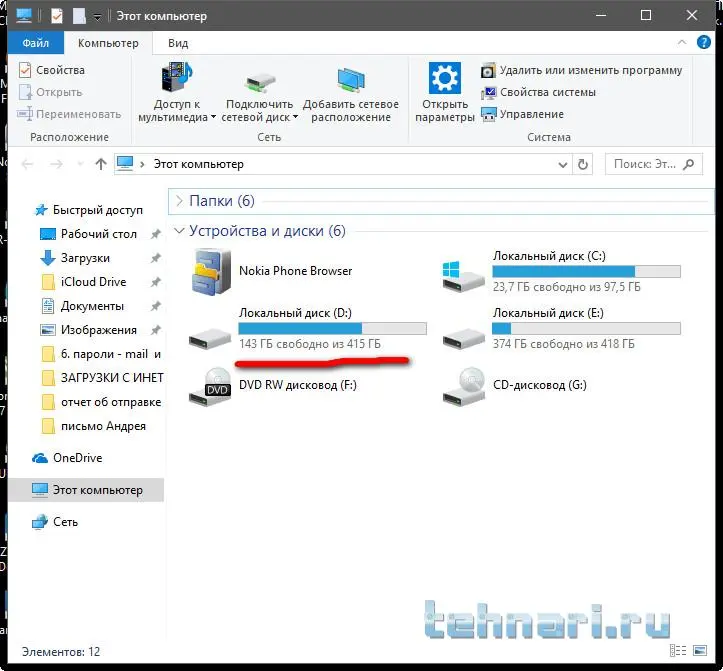Select Nokia Phone Browser icon

tap(210, 272)
